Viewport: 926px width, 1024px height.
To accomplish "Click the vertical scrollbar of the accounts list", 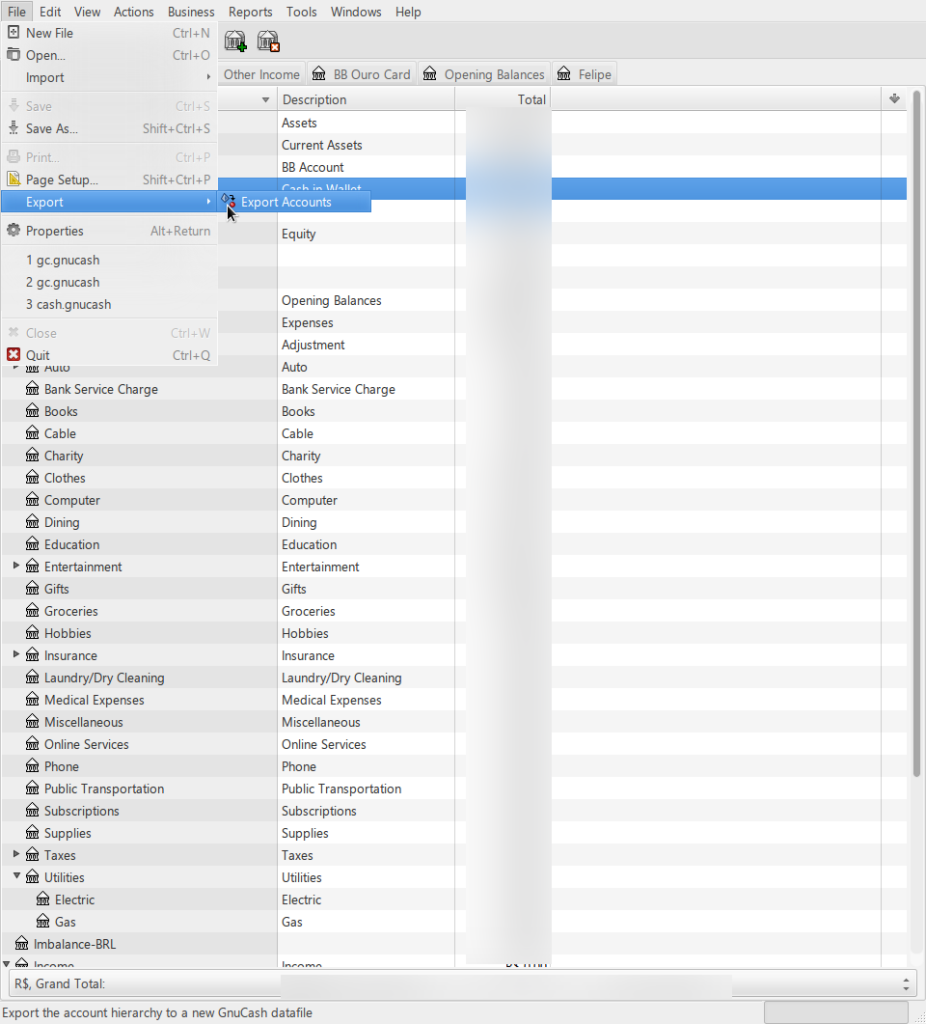I will [916, 434].
